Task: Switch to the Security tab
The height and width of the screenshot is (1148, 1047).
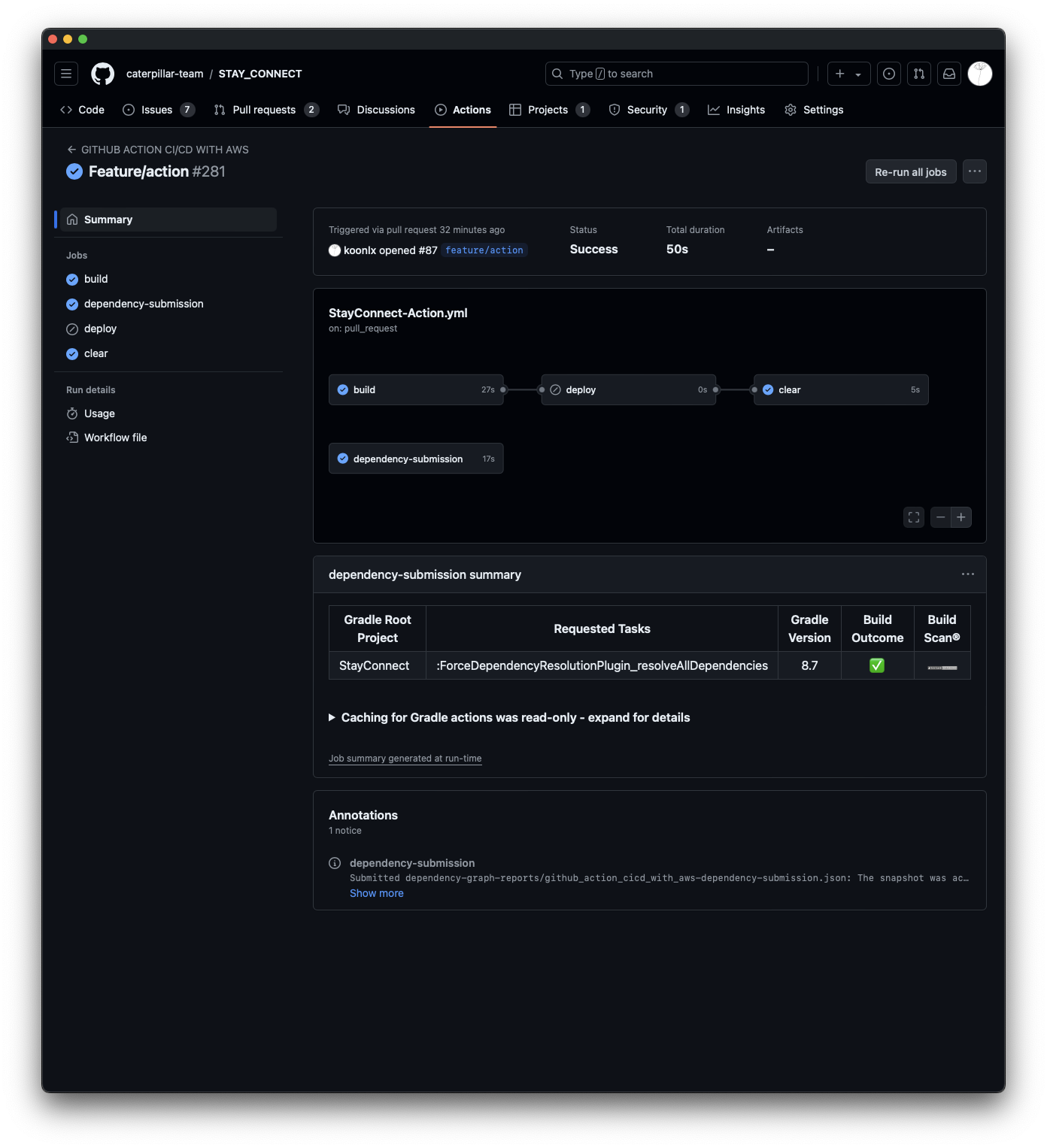Action: (648, 110)
